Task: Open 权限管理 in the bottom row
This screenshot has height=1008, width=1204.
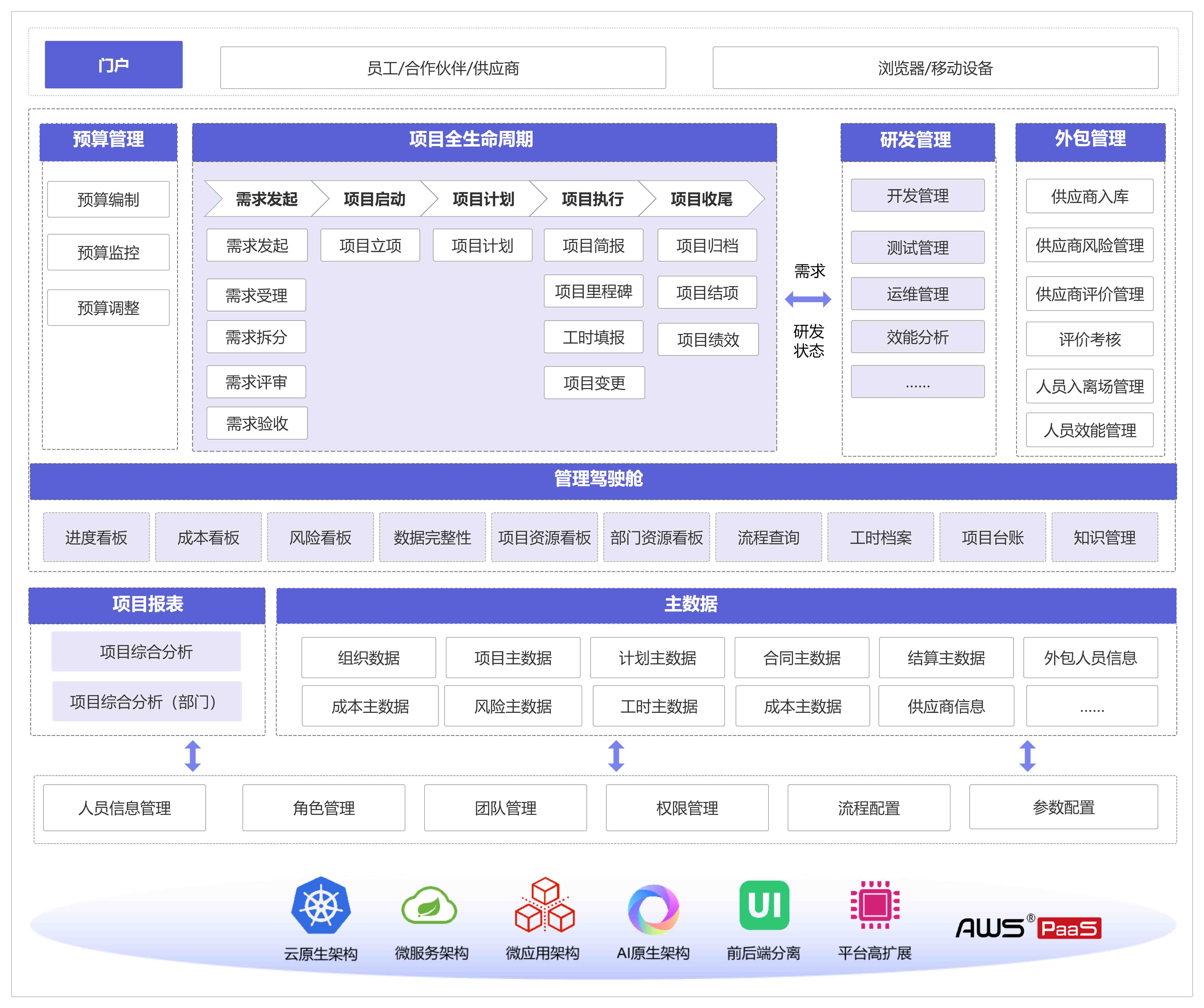Action: (x=687, y=807)
